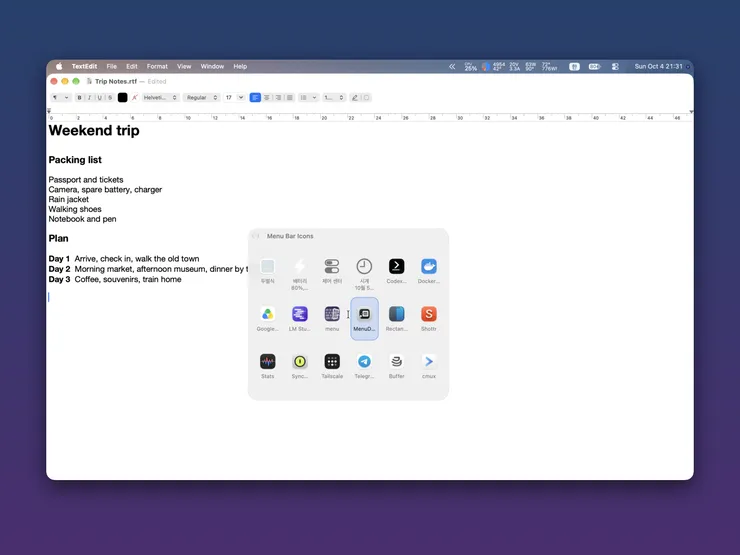Viewport: 740px width, 555px height.
Task: Center-align the text
Action: click(267, 98)
